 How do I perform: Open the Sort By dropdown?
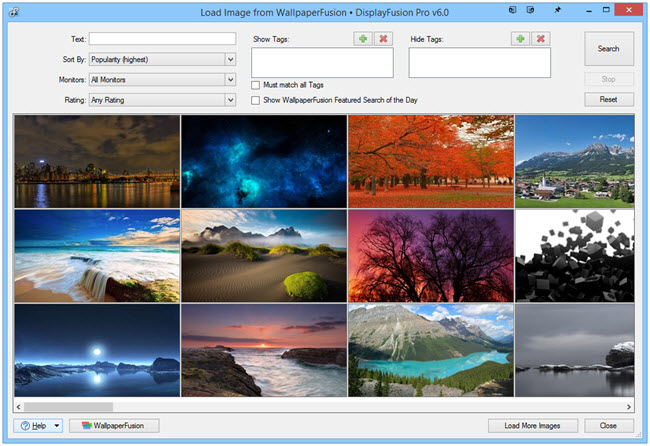point(230,59)
